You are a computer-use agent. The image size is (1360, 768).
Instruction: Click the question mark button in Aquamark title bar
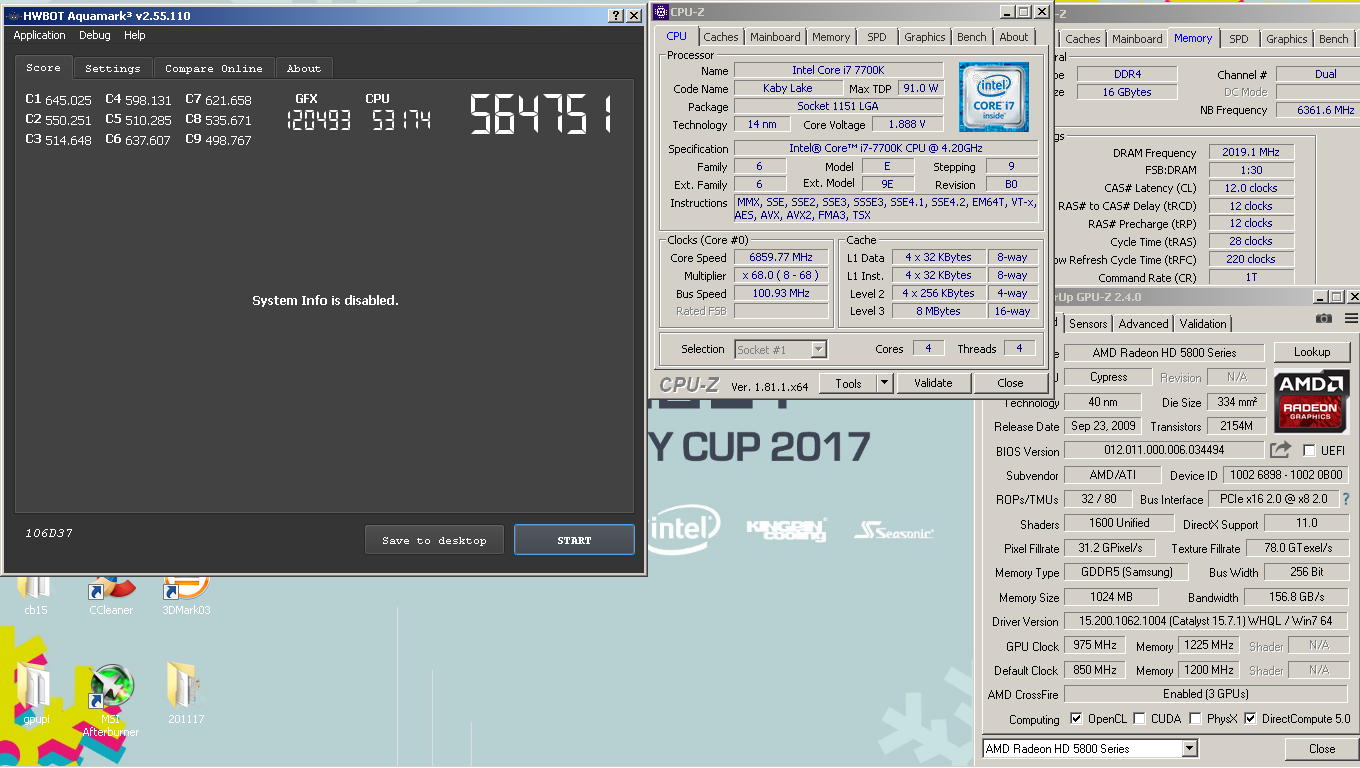tap(616, 16)
